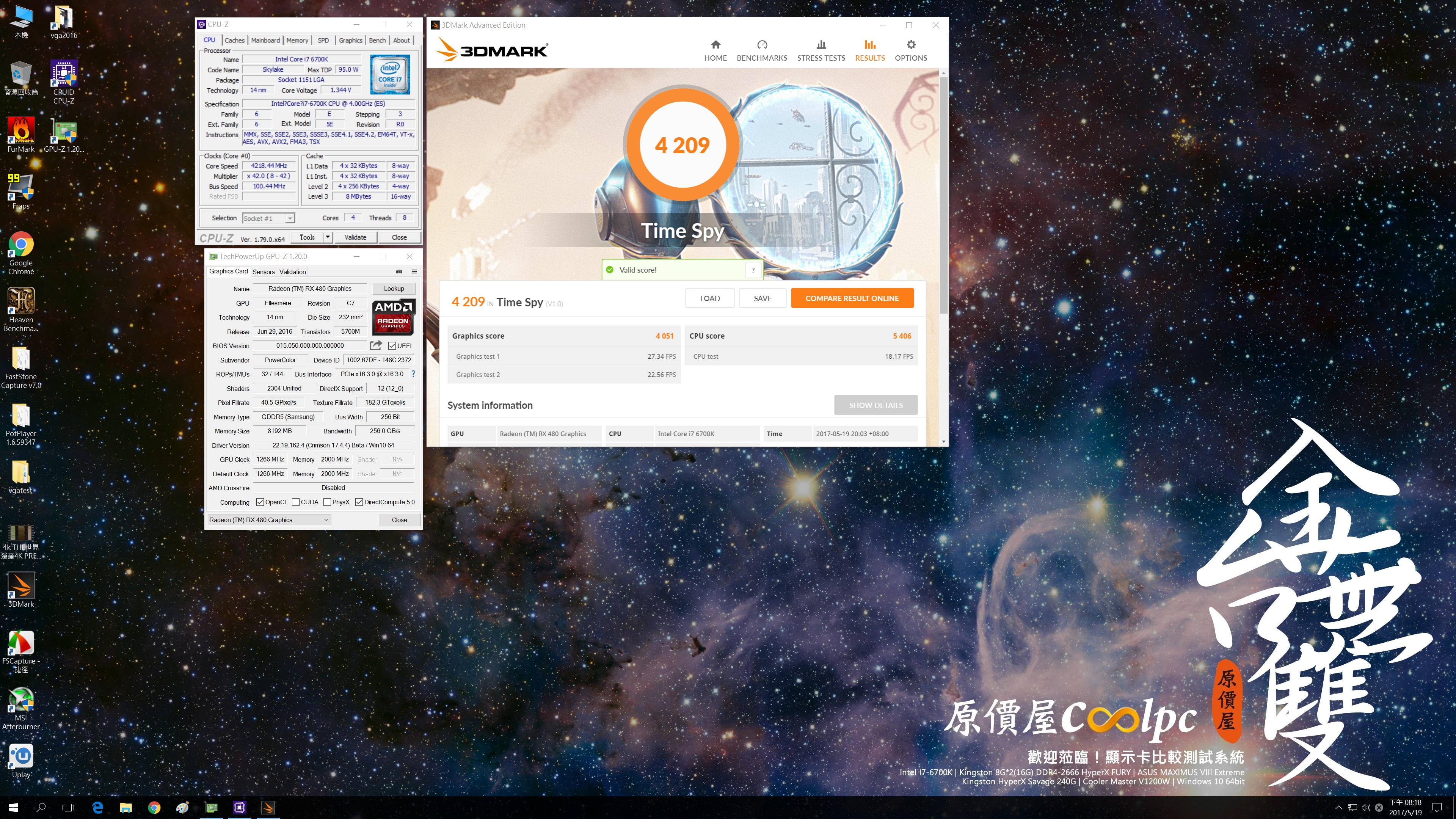Click COMPARE RESULT ONLINE button
Screen dimensions: 1456x819
(852, 298)
